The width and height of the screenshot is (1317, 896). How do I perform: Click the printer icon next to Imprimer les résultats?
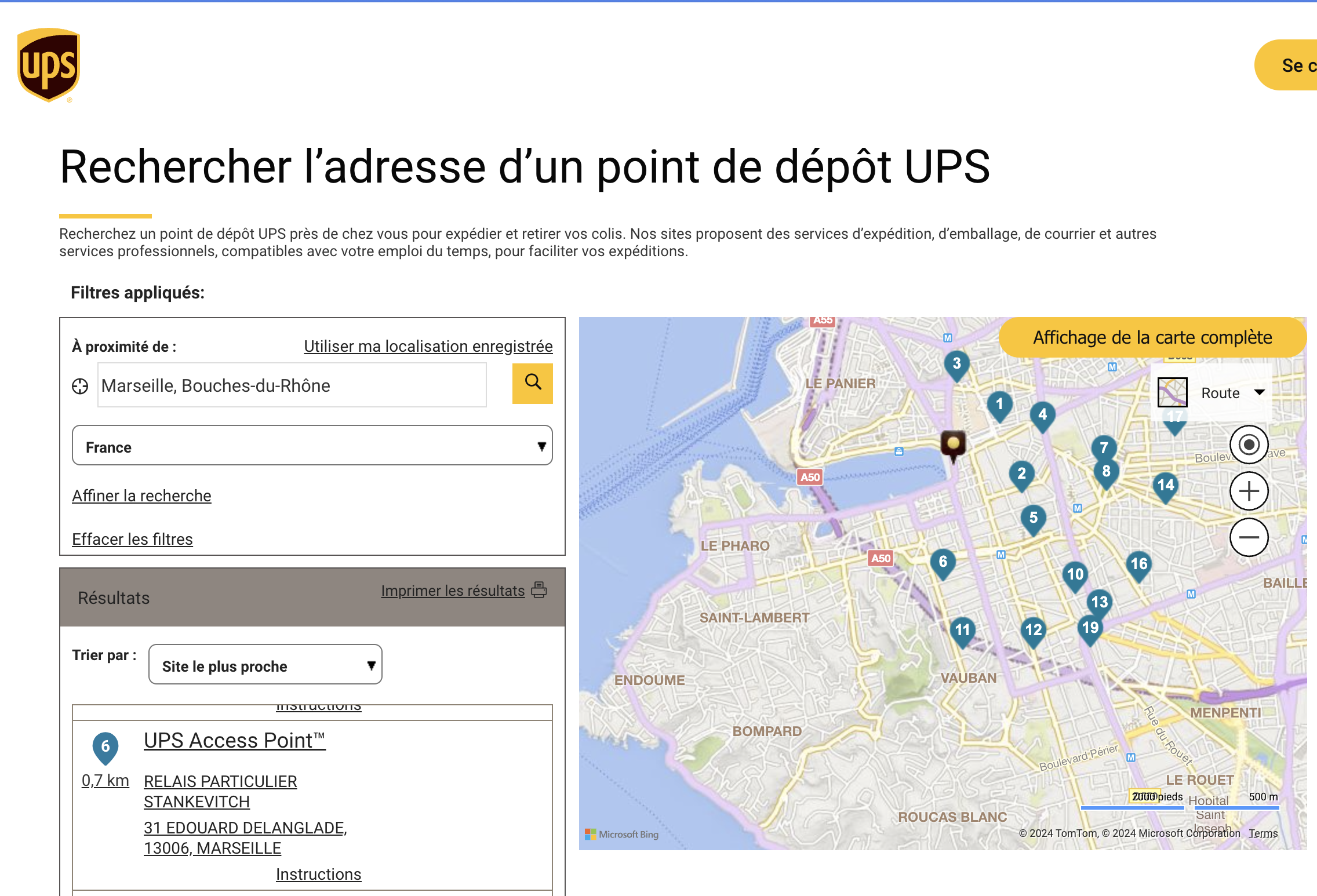[539, 591]
